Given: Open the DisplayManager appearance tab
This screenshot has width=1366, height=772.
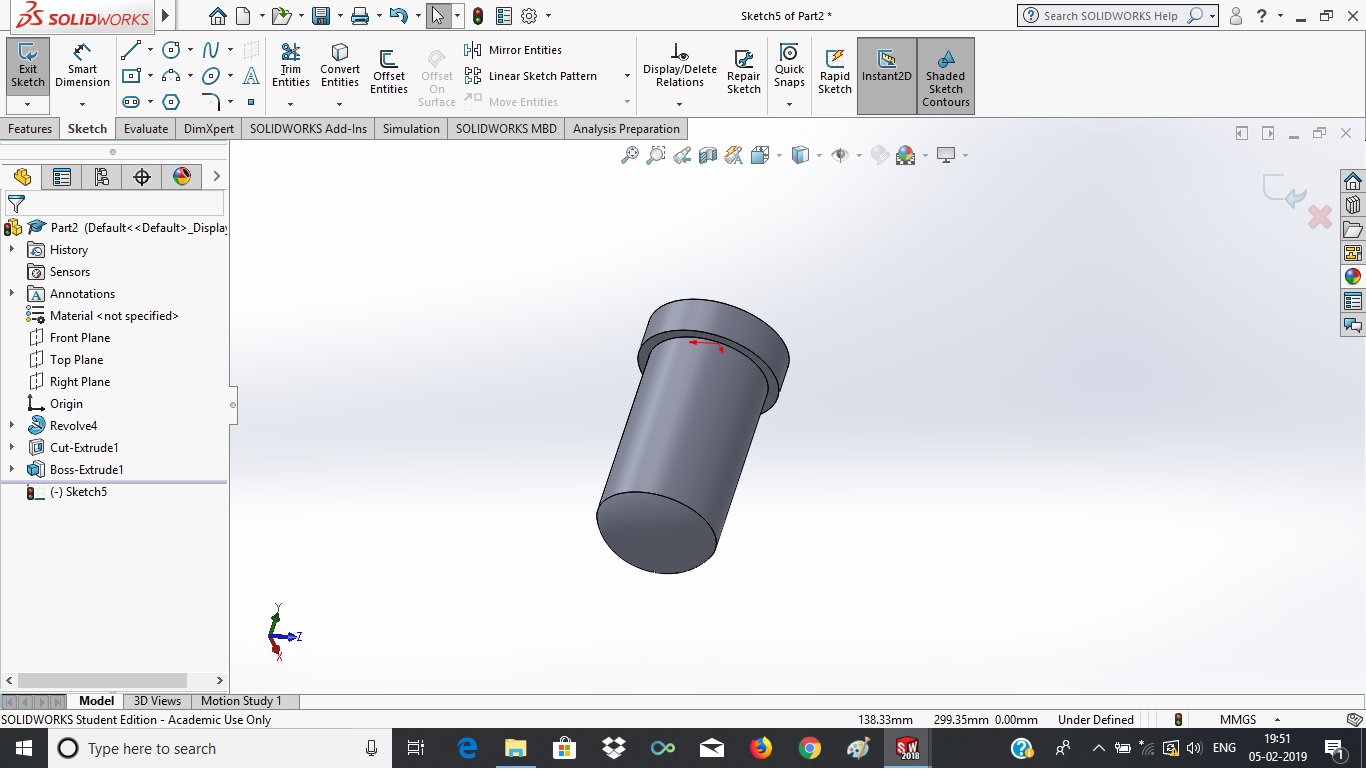Looking at the screenshot, I should click(x=181, y=177).
